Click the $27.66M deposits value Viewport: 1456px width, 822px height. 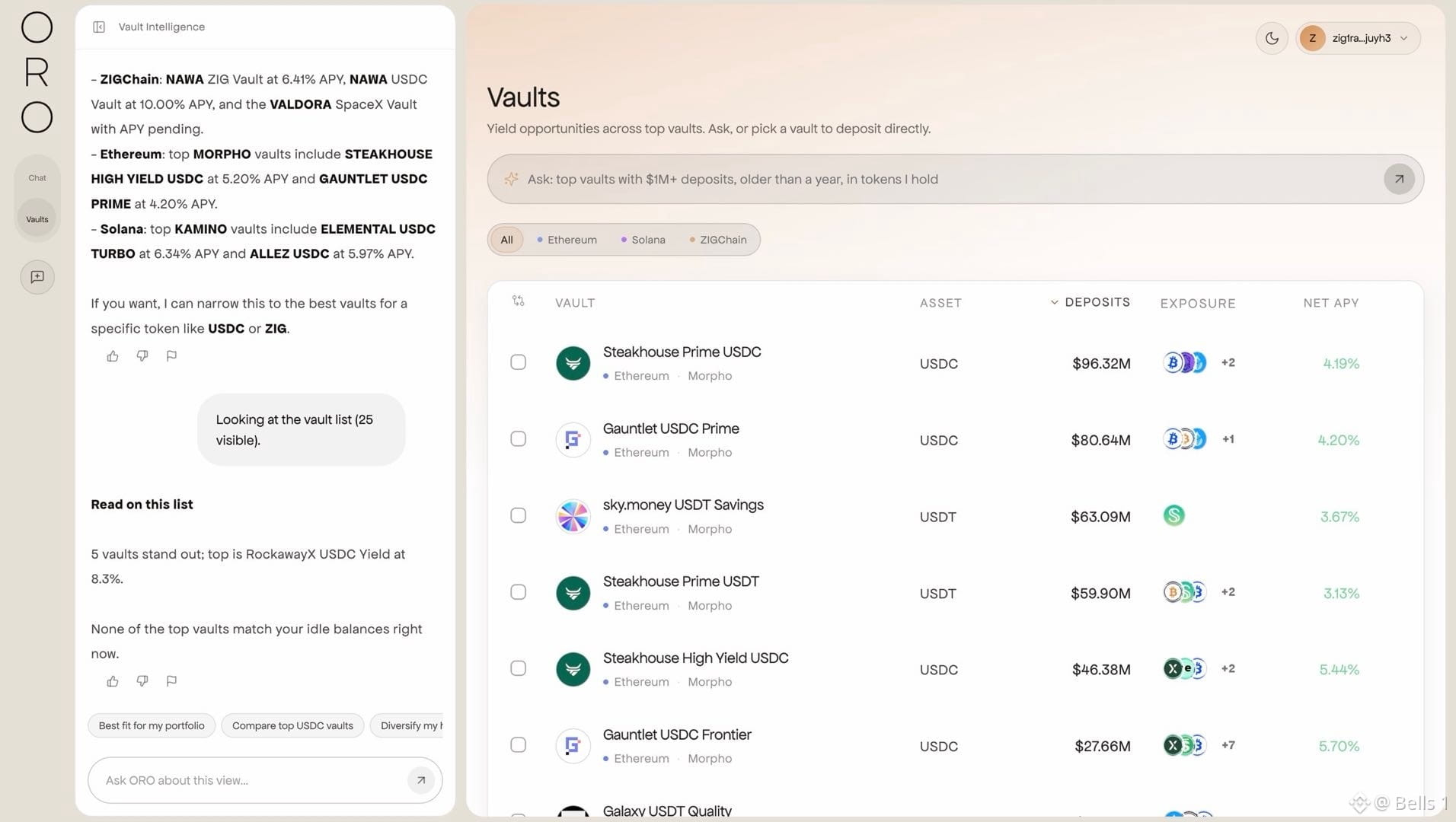coord(1103,747)
